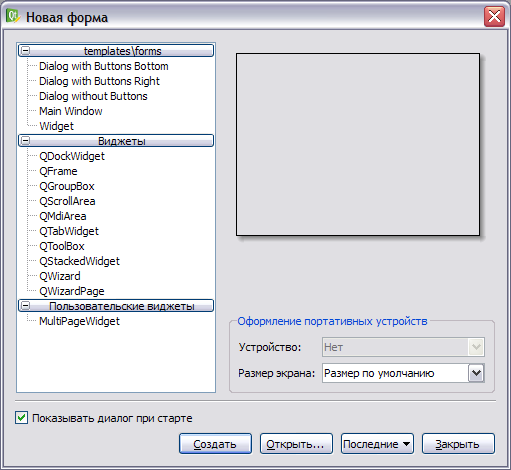Close the Новая форма dialog window
The width and height of the screenshot is (511, 470).
[x=494, y=17]
